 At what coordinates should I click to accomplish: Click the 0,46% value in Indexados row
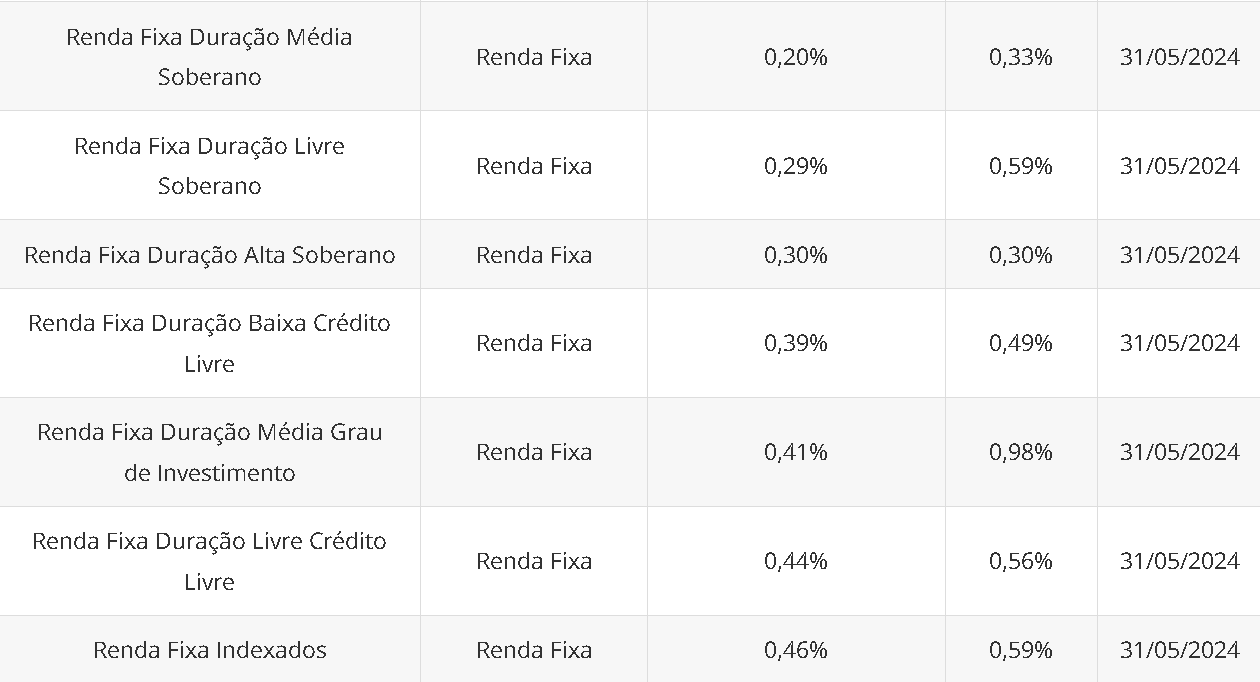coord(796,650)
